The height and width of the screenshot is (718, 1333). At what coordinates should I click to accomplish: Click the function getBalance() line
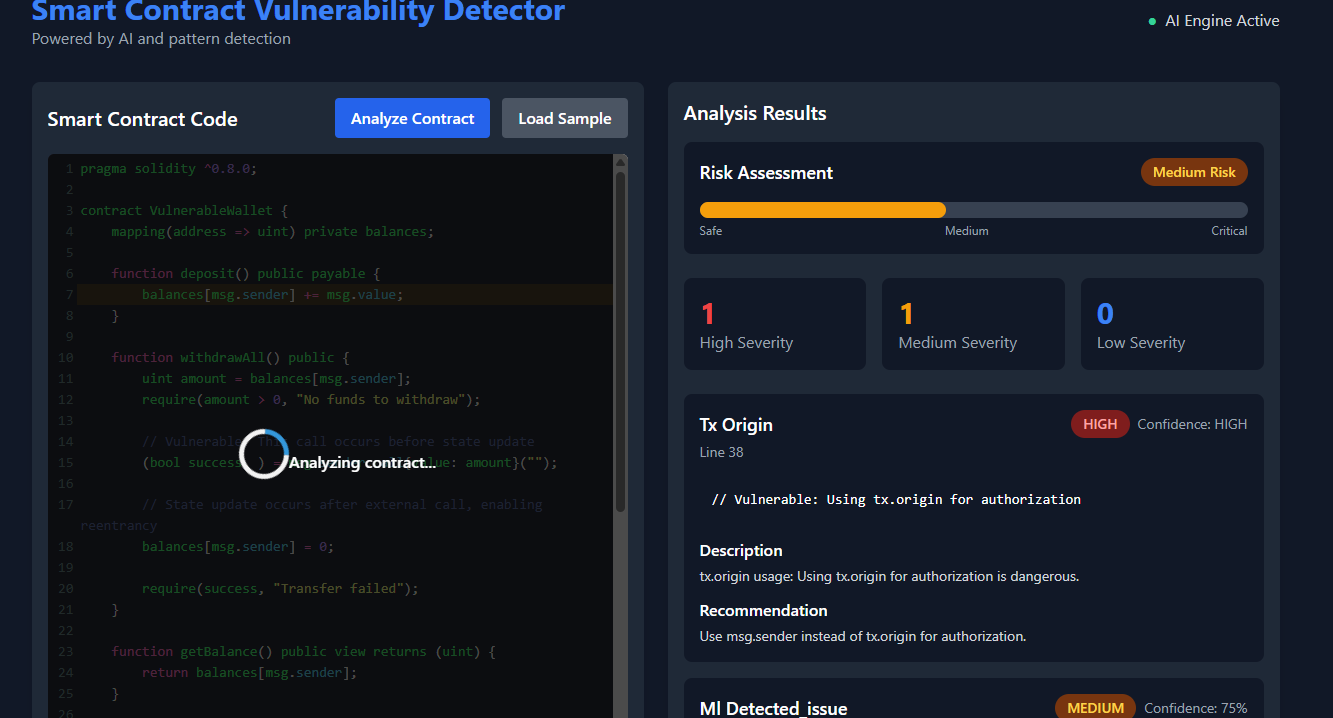[303, 651]
